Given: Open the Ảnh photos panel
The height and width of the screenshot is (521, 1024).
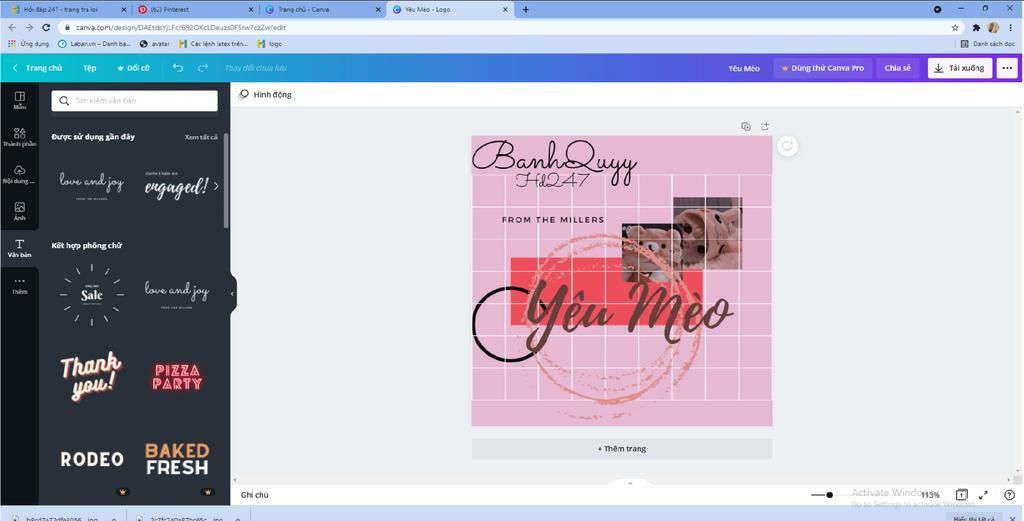Looking at the screenshot, I should click(20, 211).
